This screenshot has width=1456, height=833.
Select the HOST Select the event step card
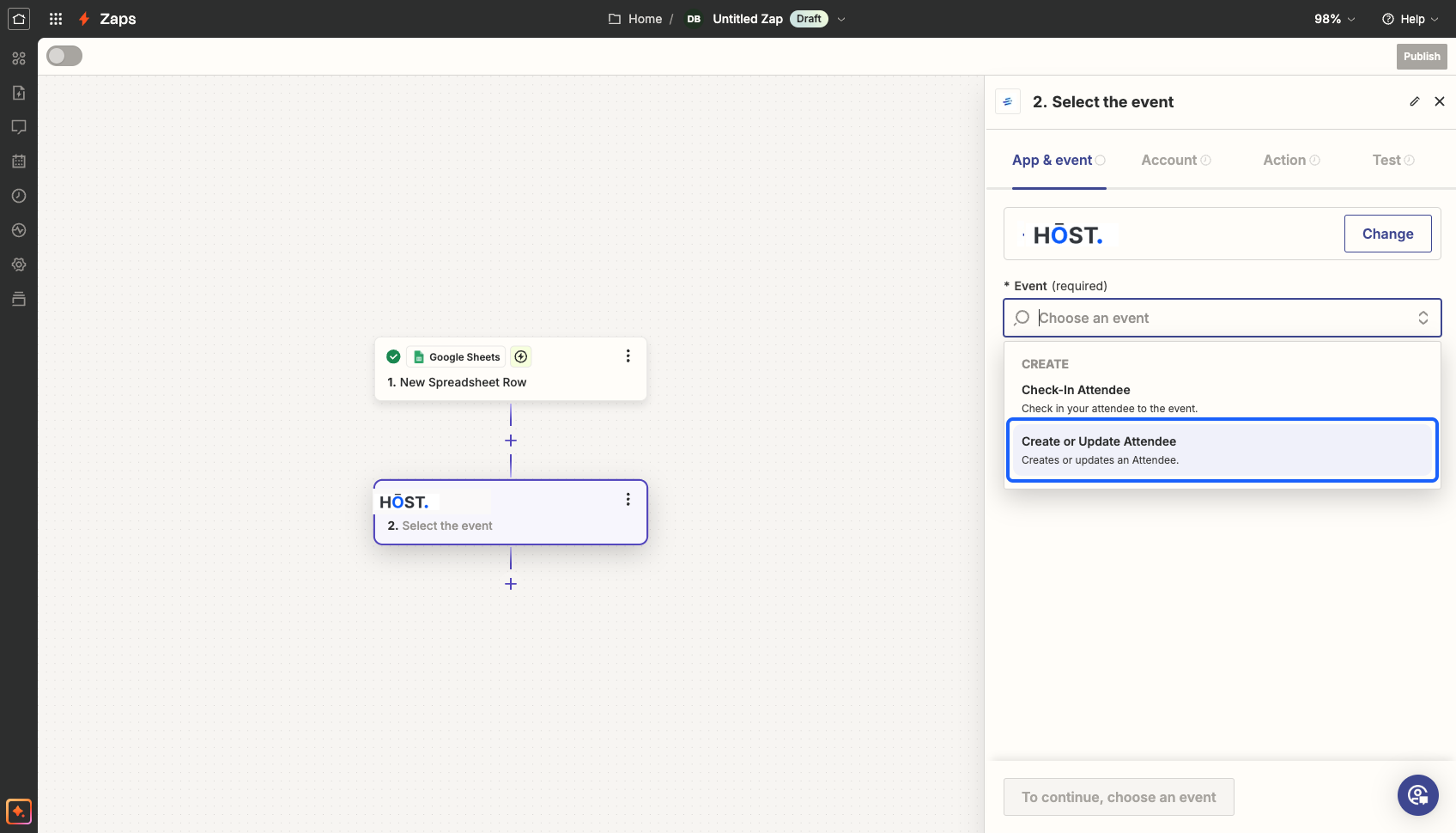(x=511, y=512)
